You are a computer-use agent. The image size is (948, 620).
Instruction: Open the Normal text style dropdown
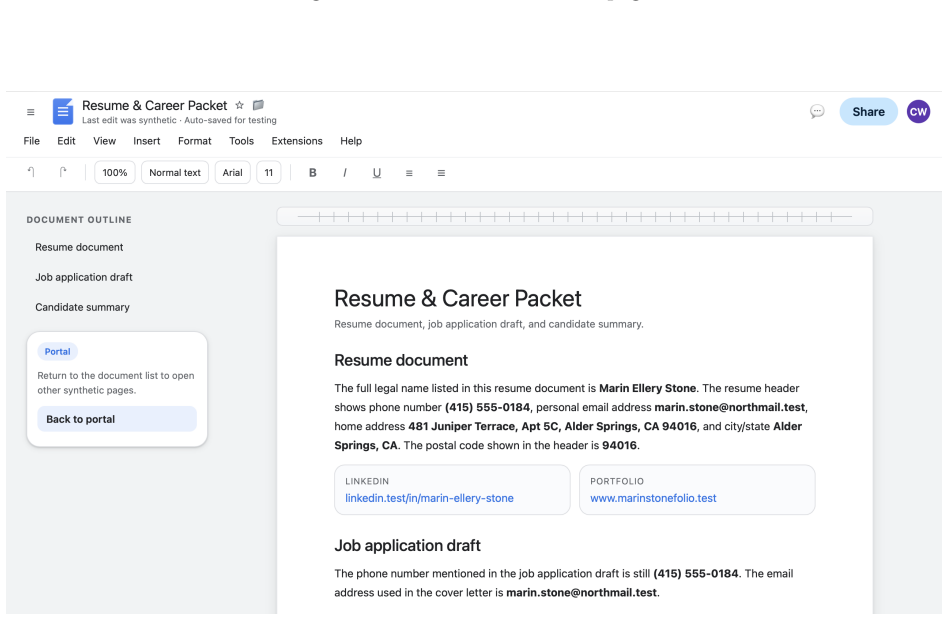pos(175,172)
